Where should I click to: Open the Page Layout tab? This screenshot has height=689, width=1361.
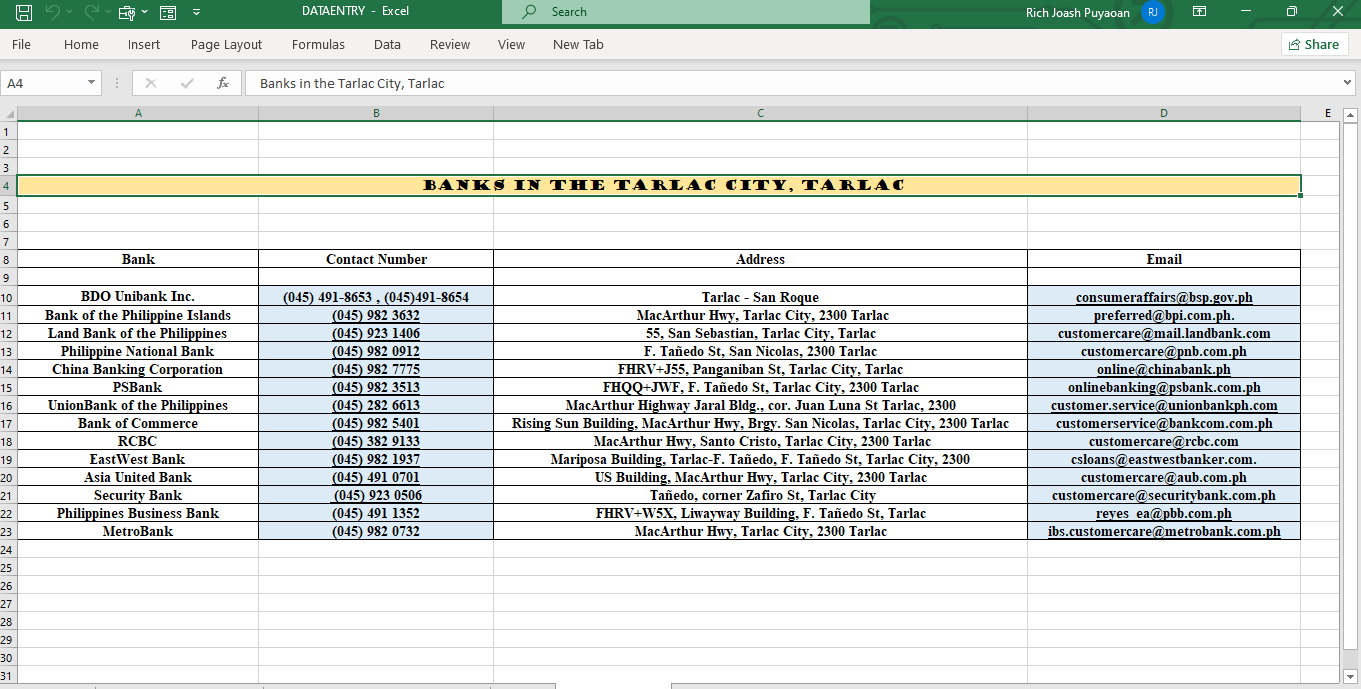[226, 44]
